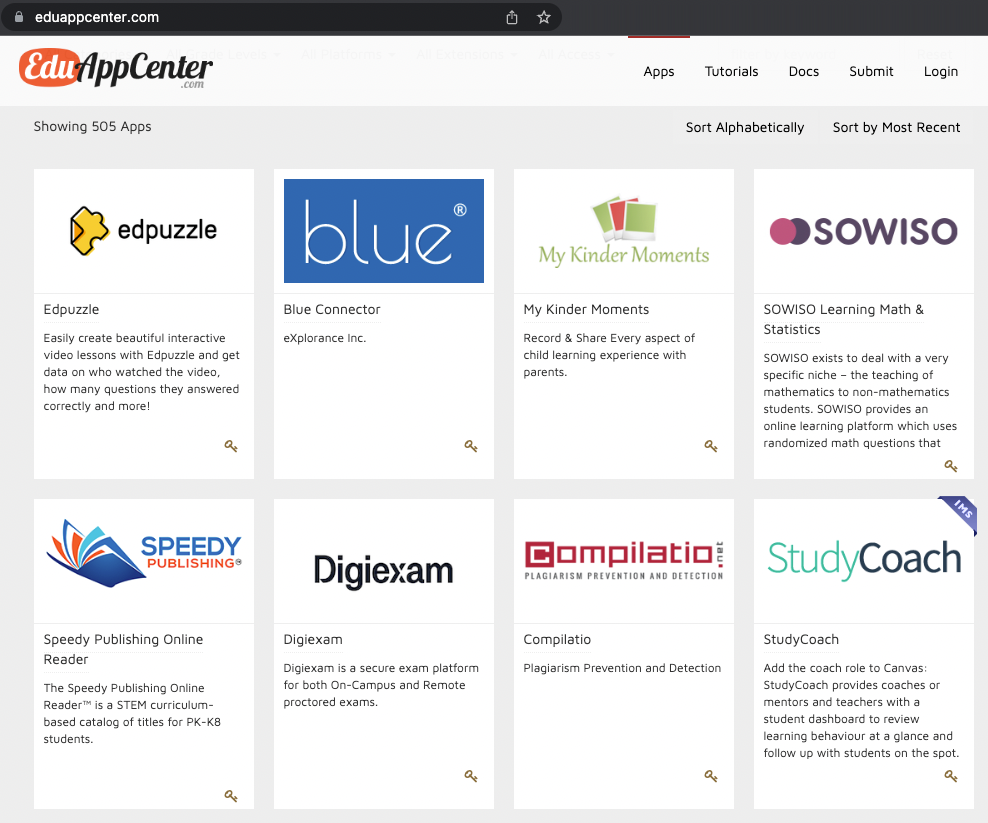The image size is (988, 823).
Task: Select the Digiexam logo thumbnail
Action: [384, 561]
